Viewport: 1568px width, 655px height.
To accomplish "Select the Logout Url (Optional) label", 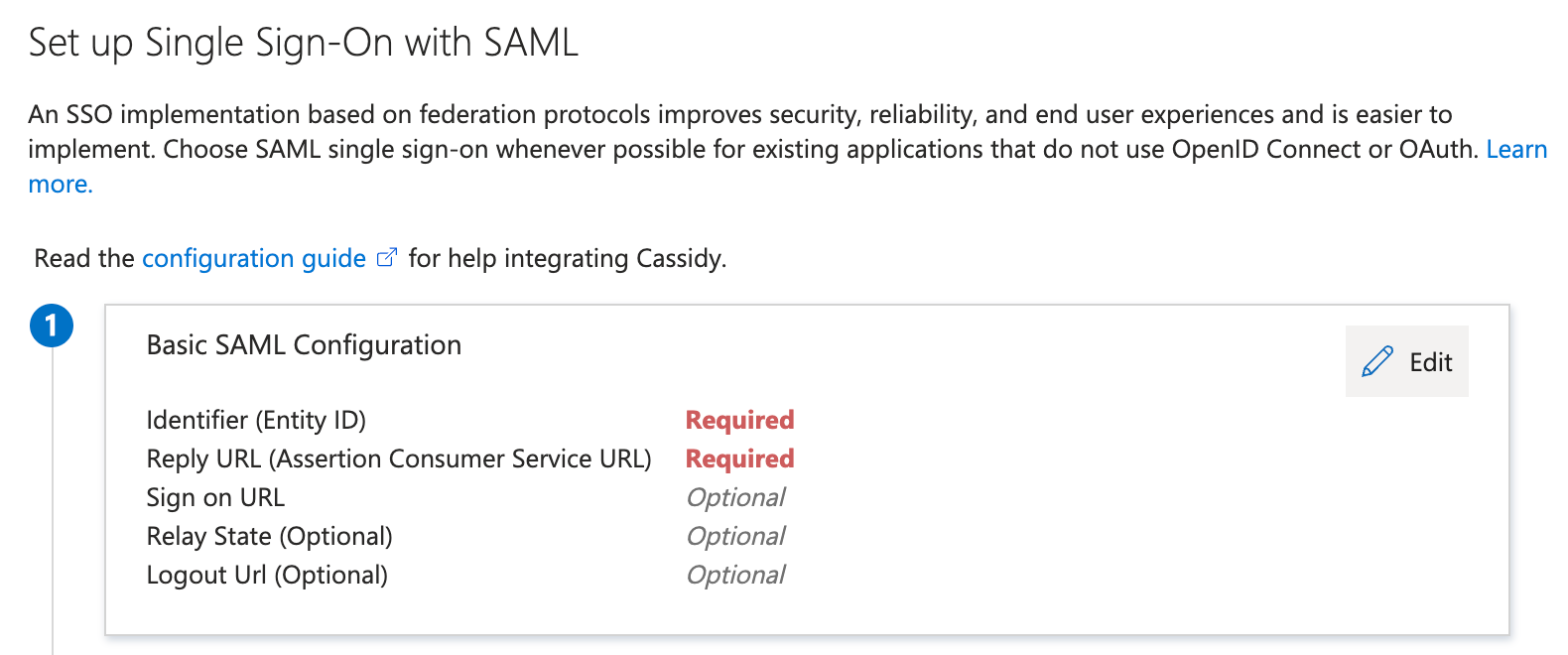I will 267,575.
